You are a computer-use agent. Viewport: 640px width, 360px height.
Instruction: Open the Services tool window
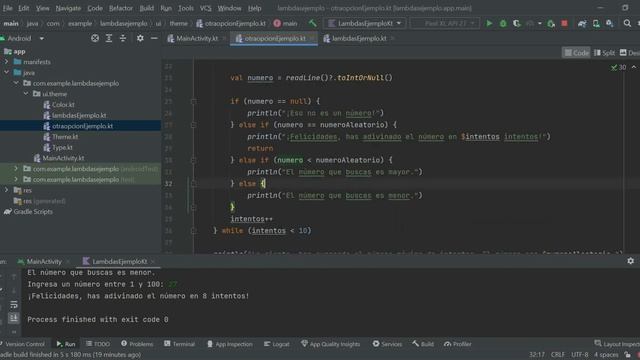(x=387, y=344)
